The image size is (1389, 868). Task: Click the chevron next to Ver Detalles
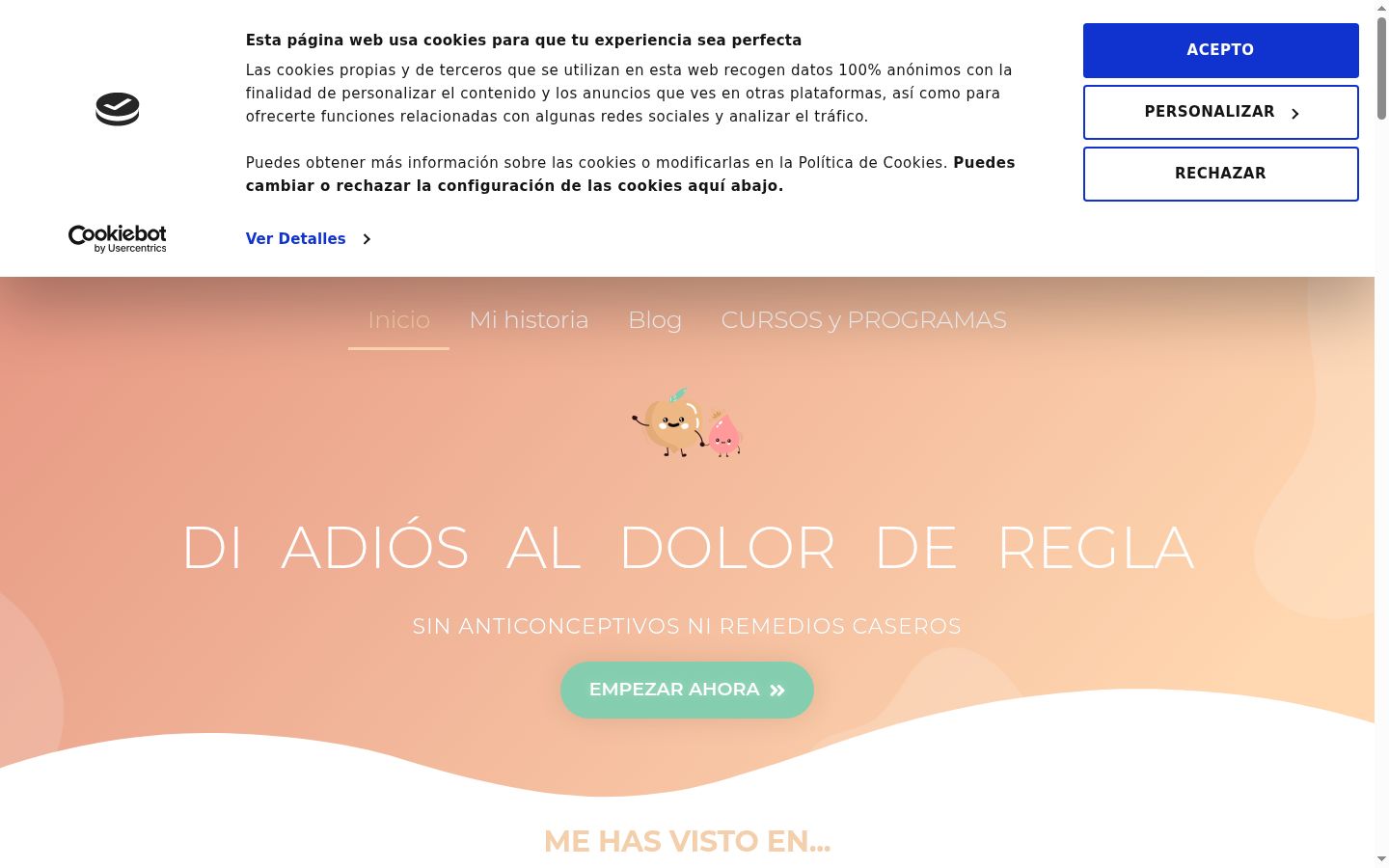(367, 239)
